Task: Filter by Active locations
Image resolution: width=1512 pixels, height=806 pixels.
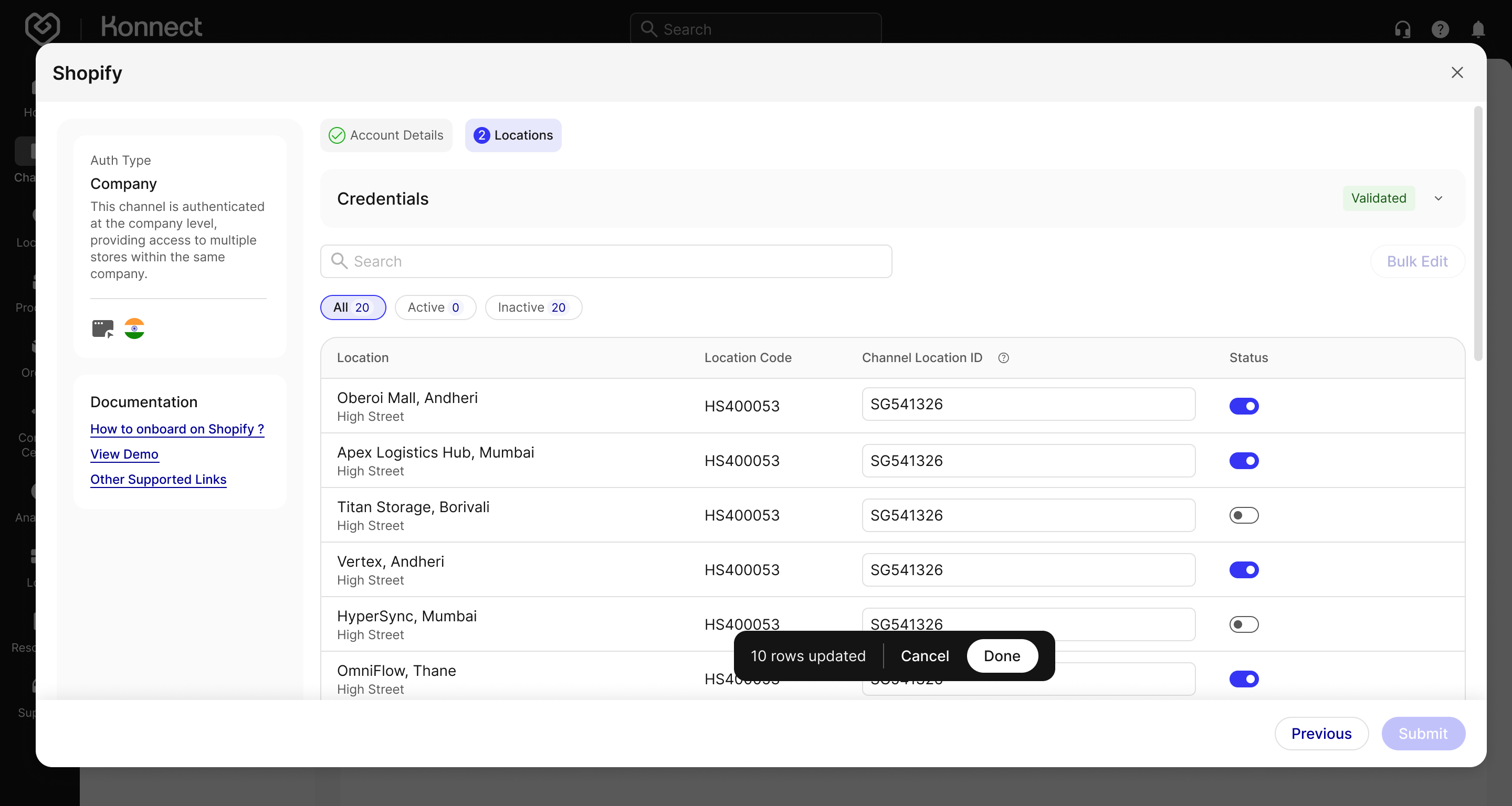Action: click(435, 307)
